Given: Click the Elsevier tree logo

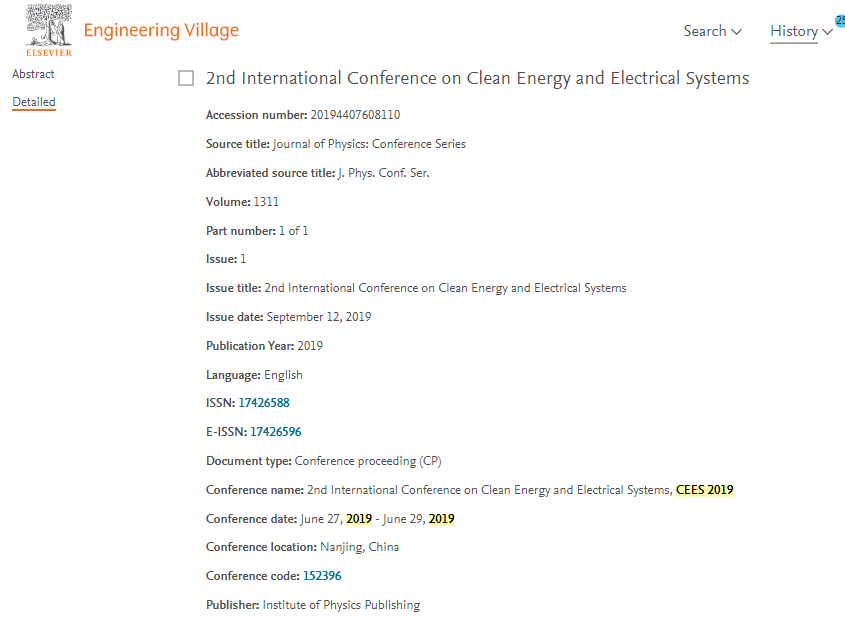Looking at the screenshot, I should pos(49,30).
